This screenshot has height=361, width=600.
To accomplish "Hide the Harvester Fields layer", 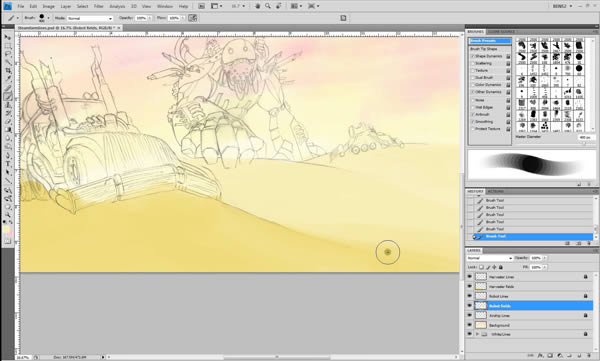I will [470, 286].
